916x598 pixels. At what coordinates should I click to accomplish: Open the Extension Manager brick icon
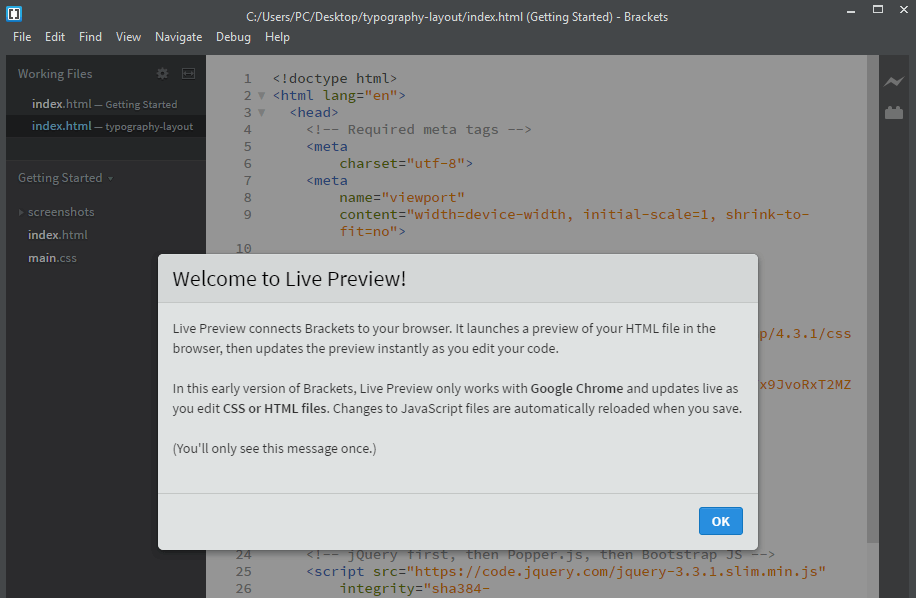coord(893,112)
